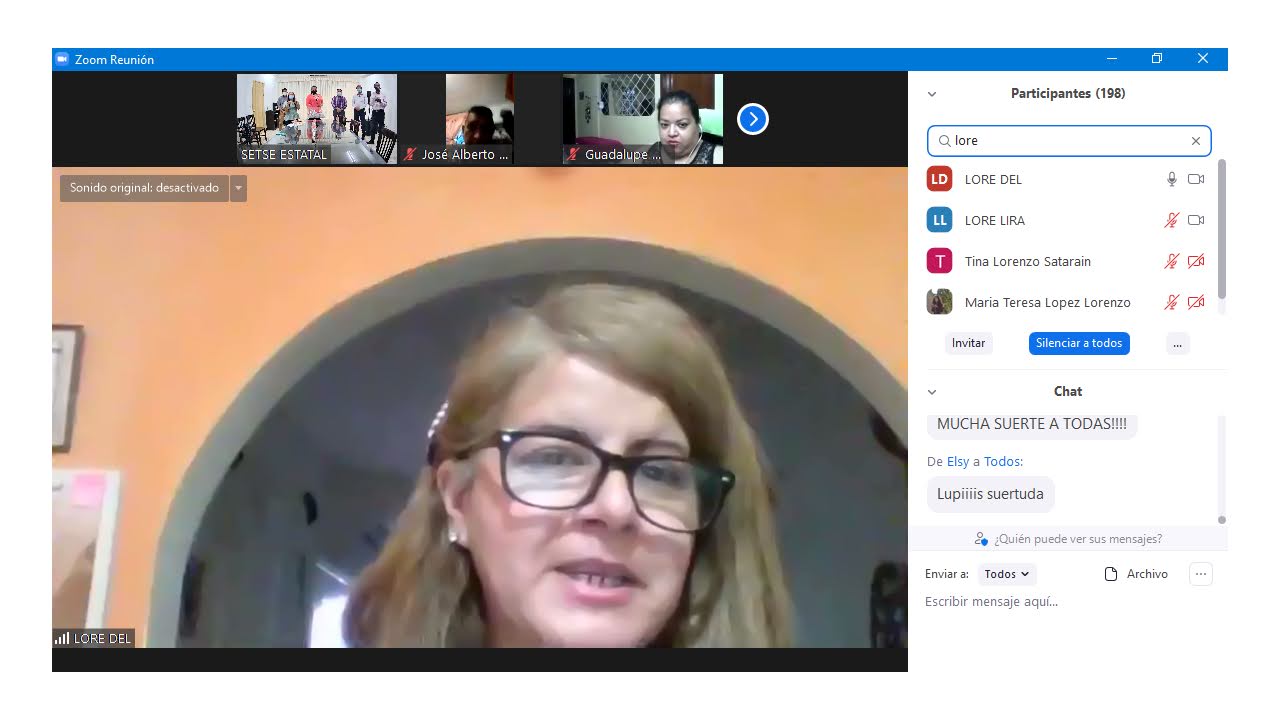The width and height of the screenshot is (1280, 720).
Task: Click the muted mic icon on Guadalupe thumbnail
Action: tap(573, 155)
